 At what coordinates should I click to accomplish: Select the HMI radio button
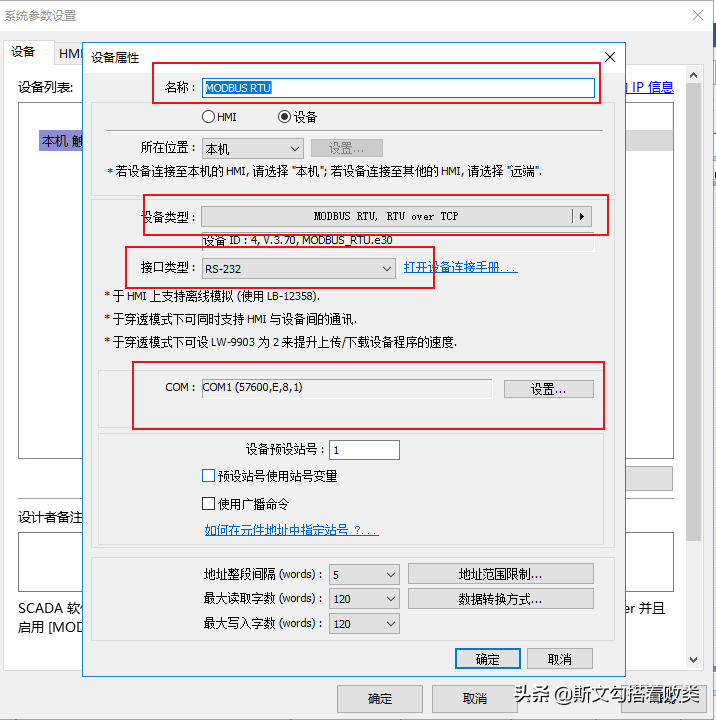coord(209,117)
